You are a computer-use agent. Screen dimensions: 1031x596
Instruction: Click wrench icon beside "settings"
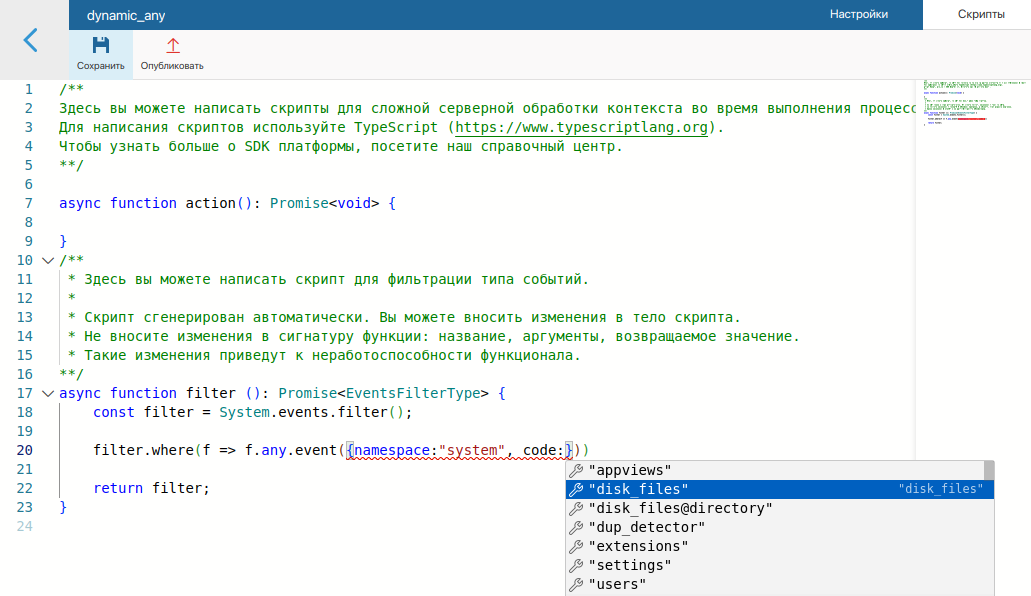click(575, 565)
